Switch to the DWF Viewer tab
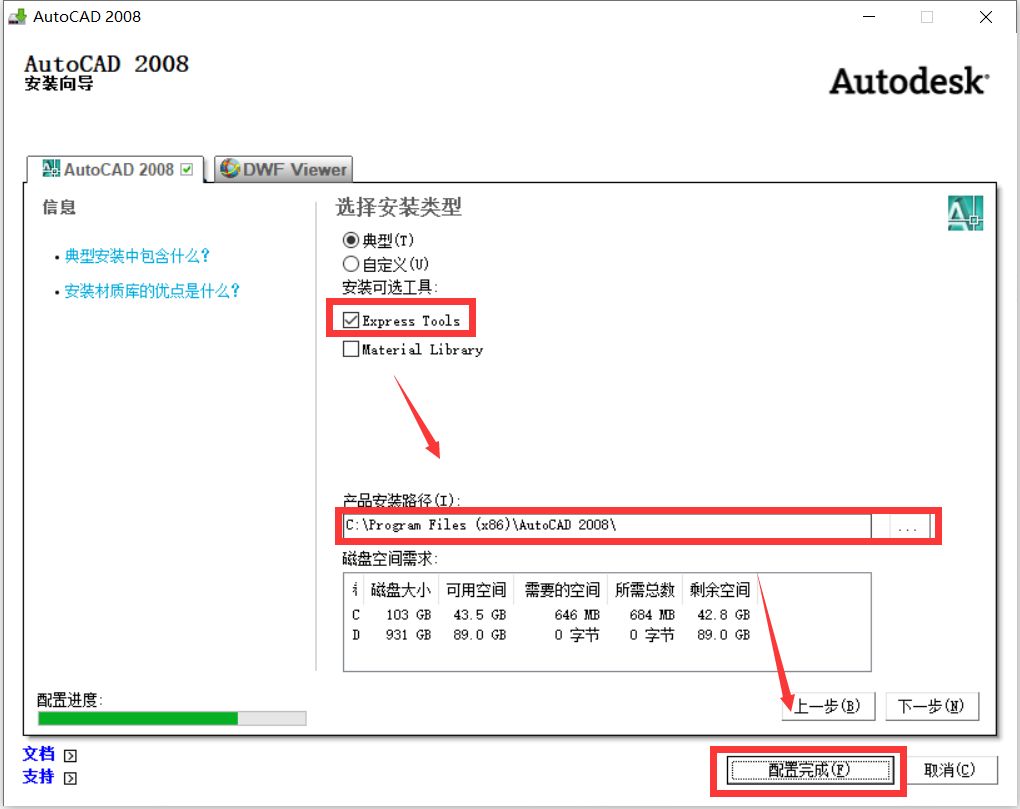Screen dimensions: 1020x809 tap(284, 169)
